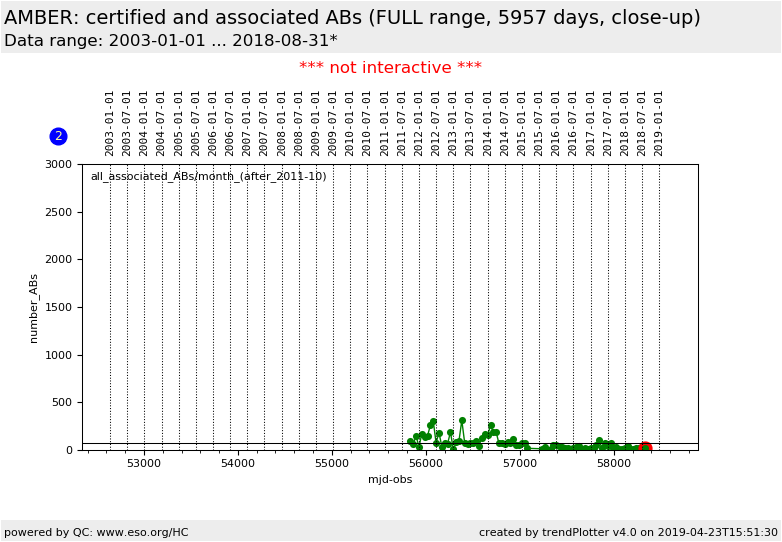Click the Data range 2003-01-01 to 2018-08-31 text

coord(170,41)
